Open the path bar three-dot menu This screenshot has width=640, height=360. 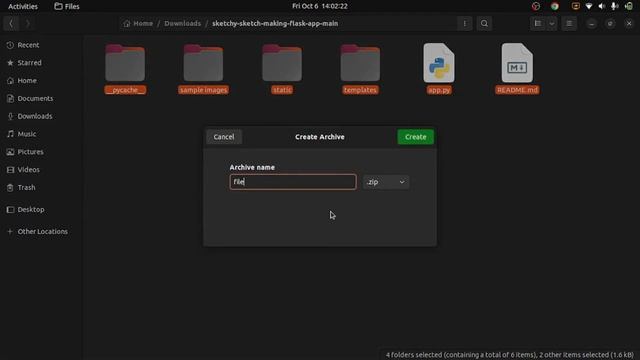[x=464, y=23]
